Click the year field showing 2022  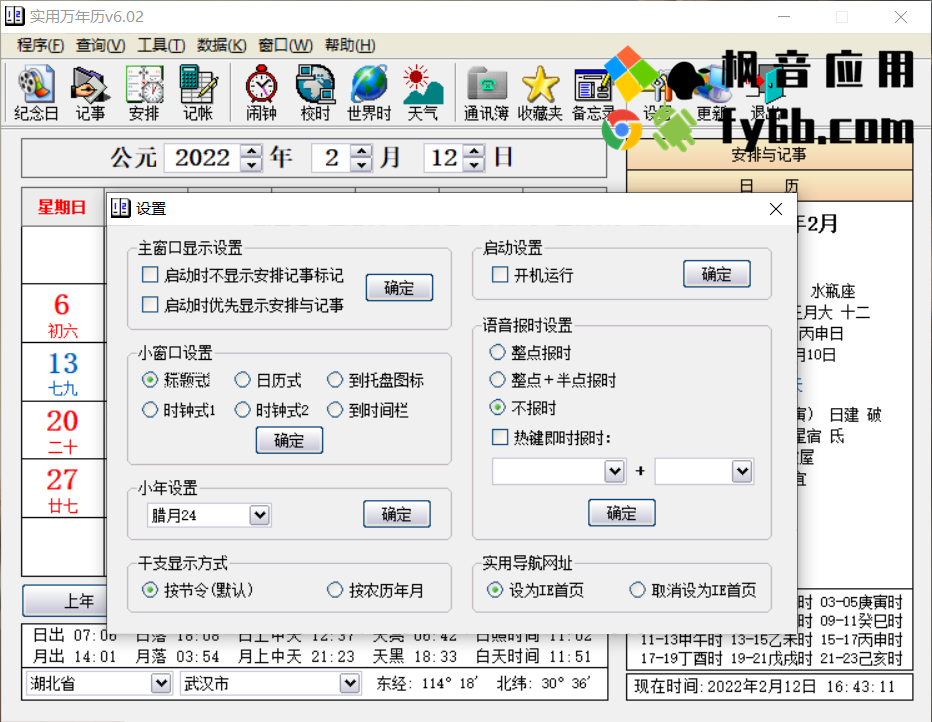203,158
